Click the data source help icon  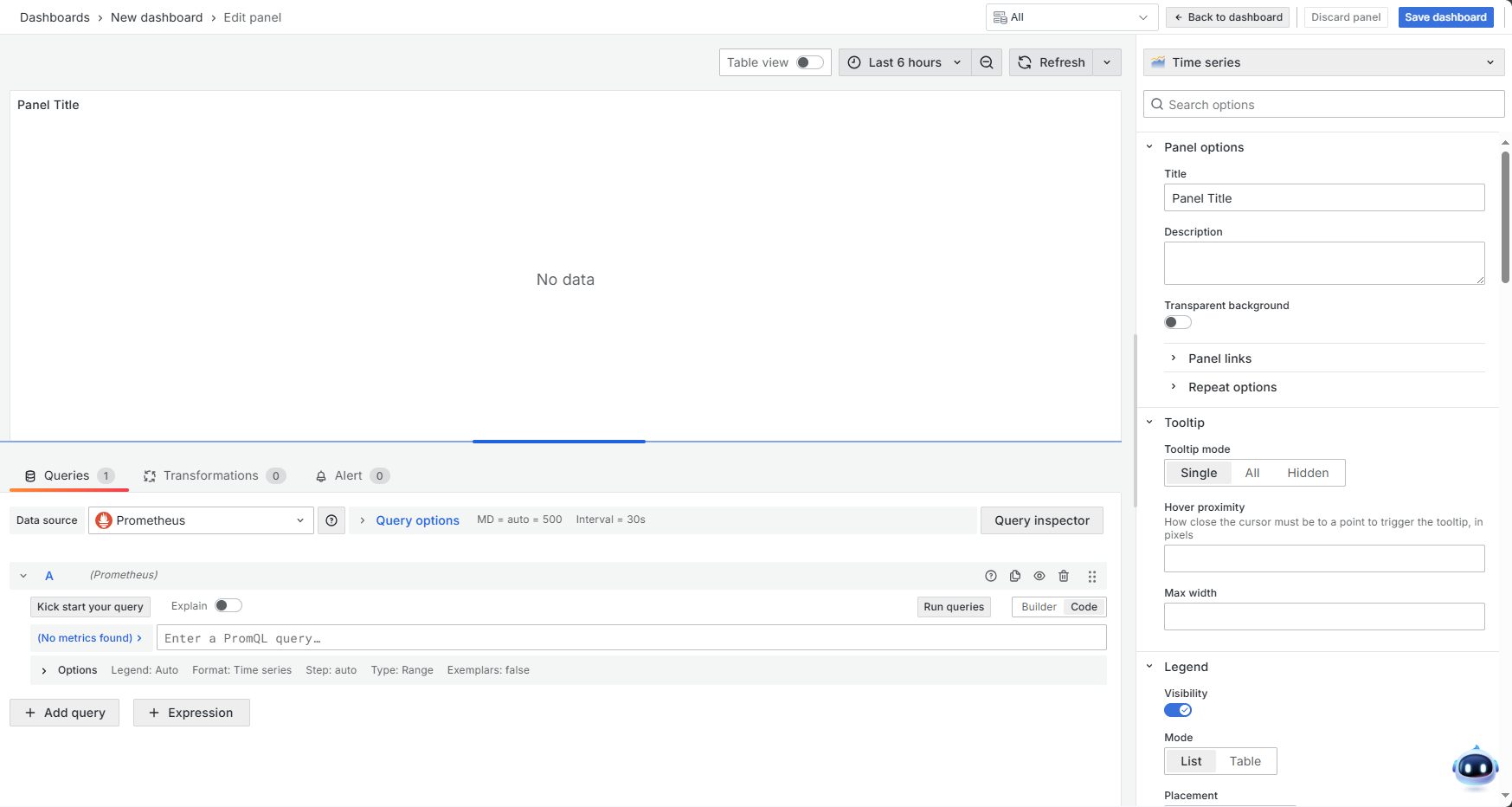(331, 520)
